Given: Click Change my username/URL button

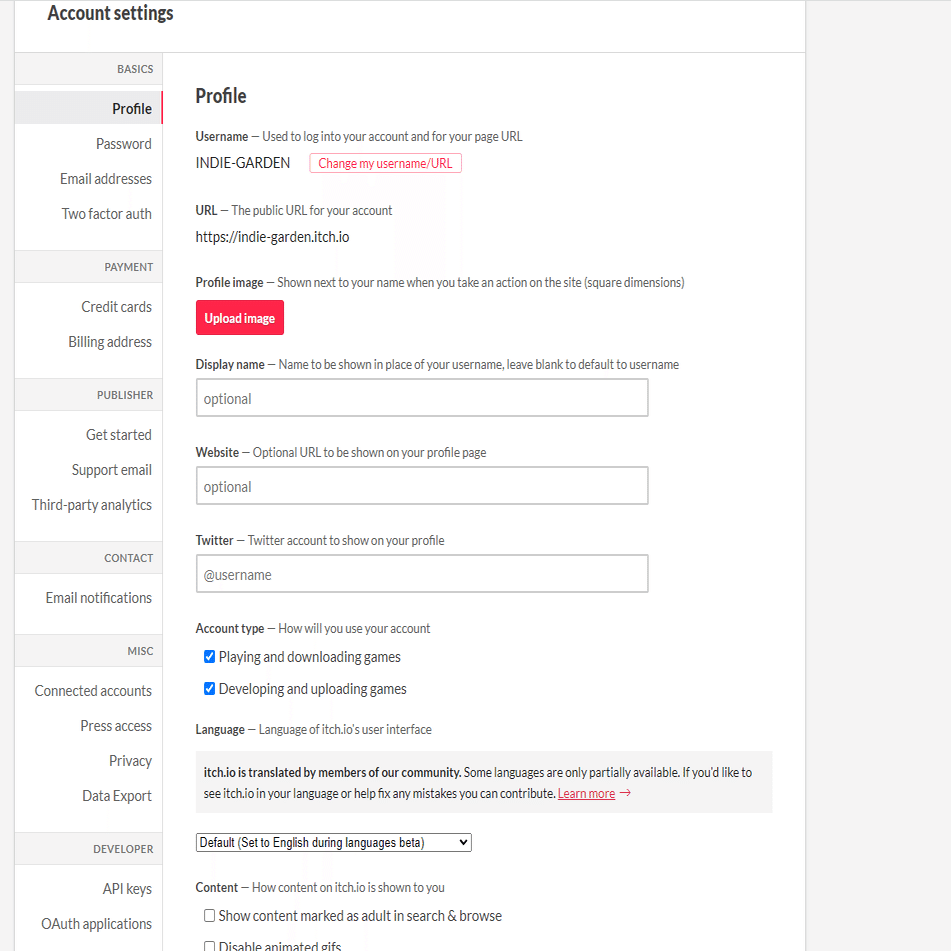Looking at the screenshot, I should 385,163.
